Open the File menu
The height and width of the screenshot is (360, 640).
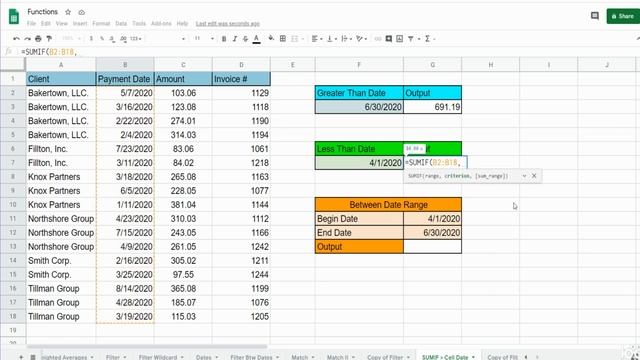[31, 24]
